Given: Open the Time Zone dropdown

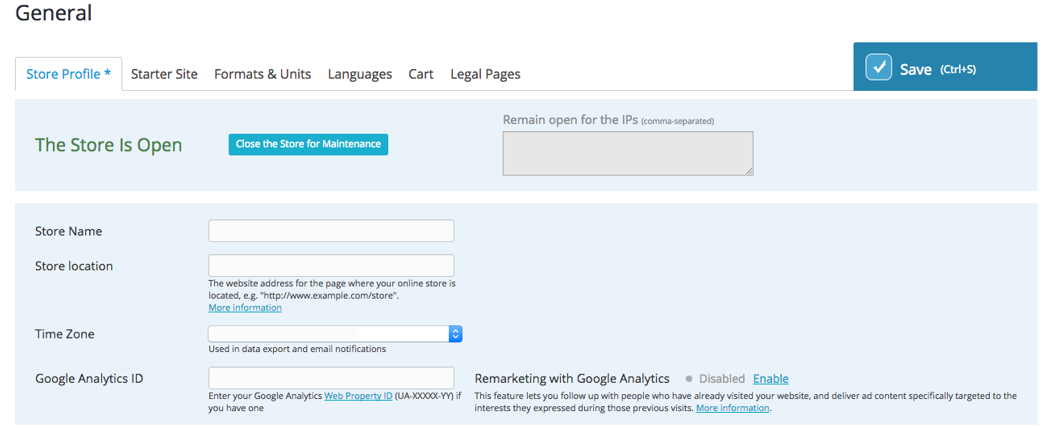Looking at the screenshot, I should pos(335,334).
